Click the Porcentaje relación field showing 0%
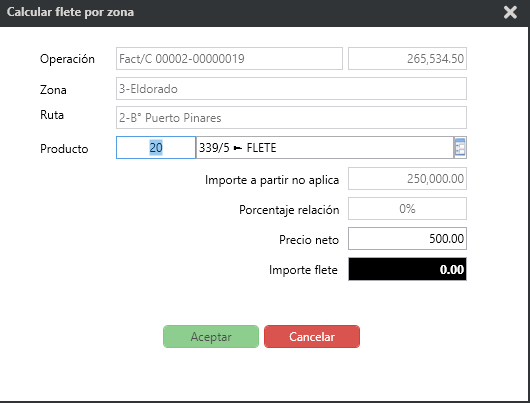Image resolution: width=530 pixels, height=403 pixels. click(x=407, y=209)
